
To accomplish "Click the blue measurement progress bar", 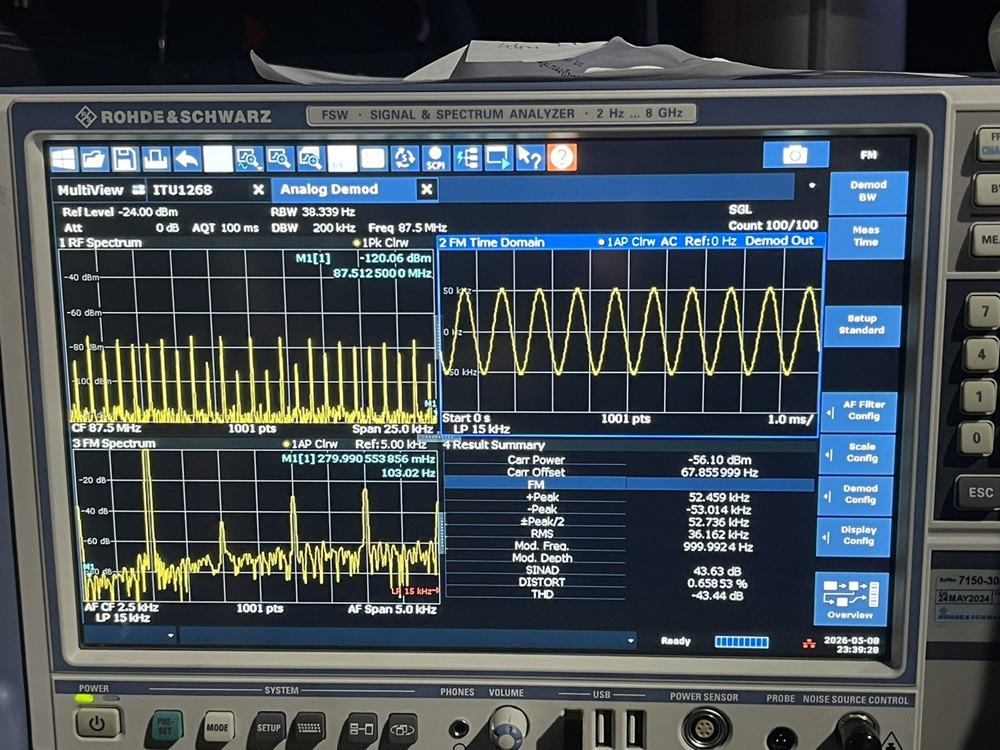I will pyautogui.click(x=742, y=642).
